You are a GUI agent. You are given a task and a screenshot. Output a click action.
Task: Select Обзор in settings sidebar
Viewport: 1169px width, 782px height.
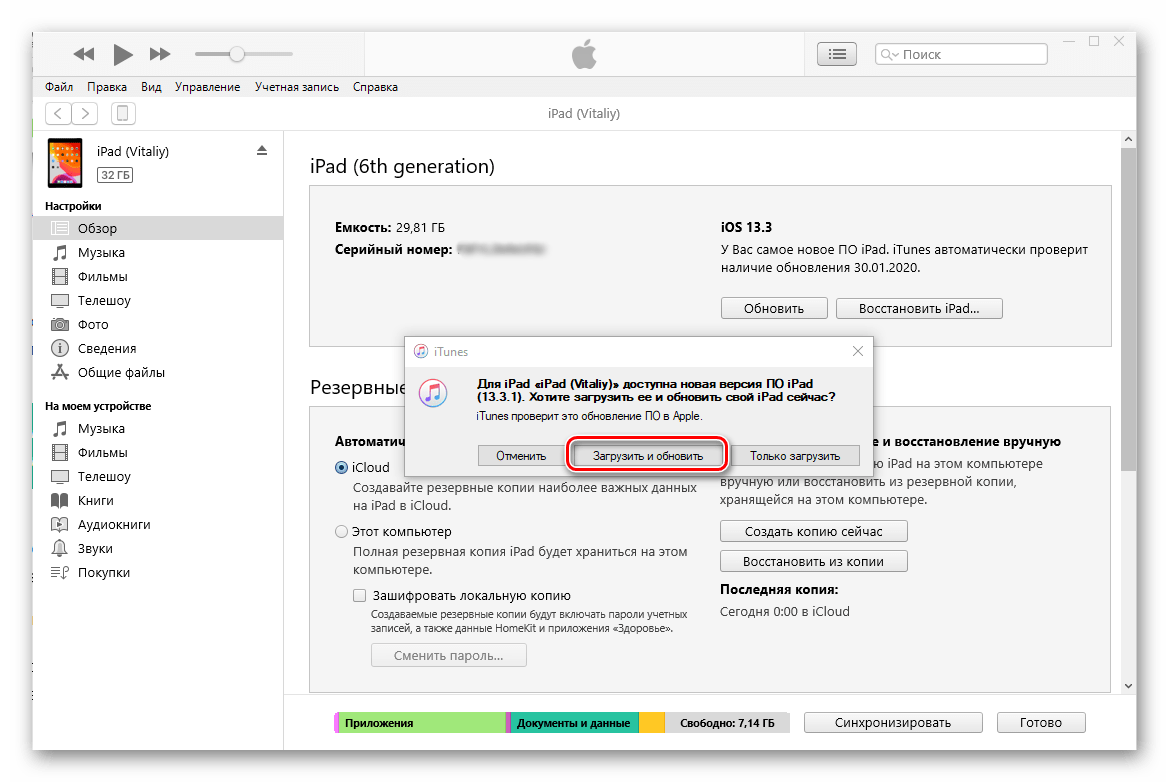[x=157, y=228]
